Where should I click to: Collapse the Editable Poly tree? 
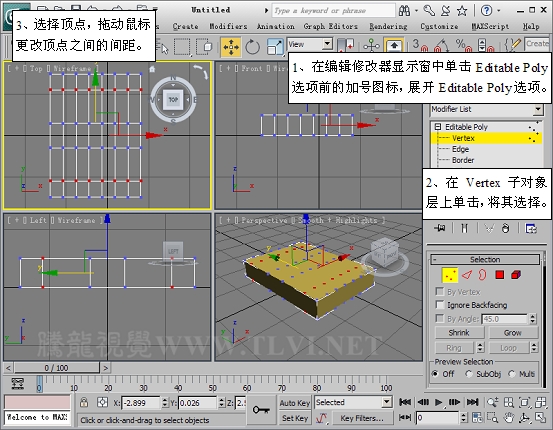(438, 126)
